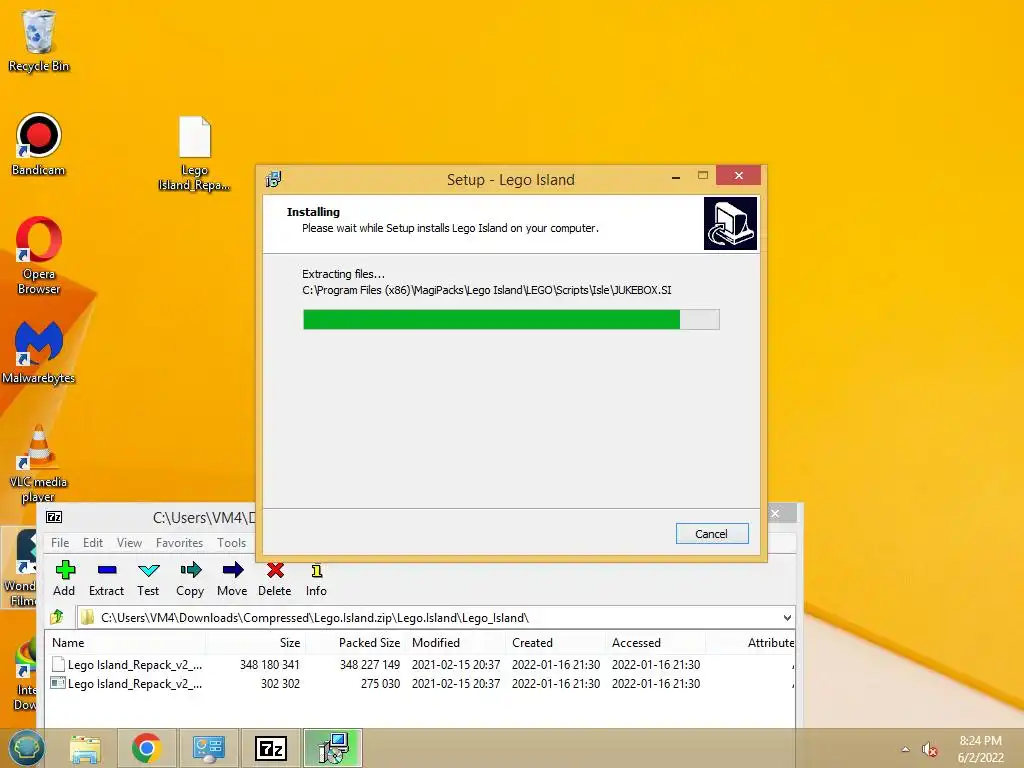Open Control Panel taskbar icon
Viewport: 1024px width, 768px height.
click(x=209, y=748)
